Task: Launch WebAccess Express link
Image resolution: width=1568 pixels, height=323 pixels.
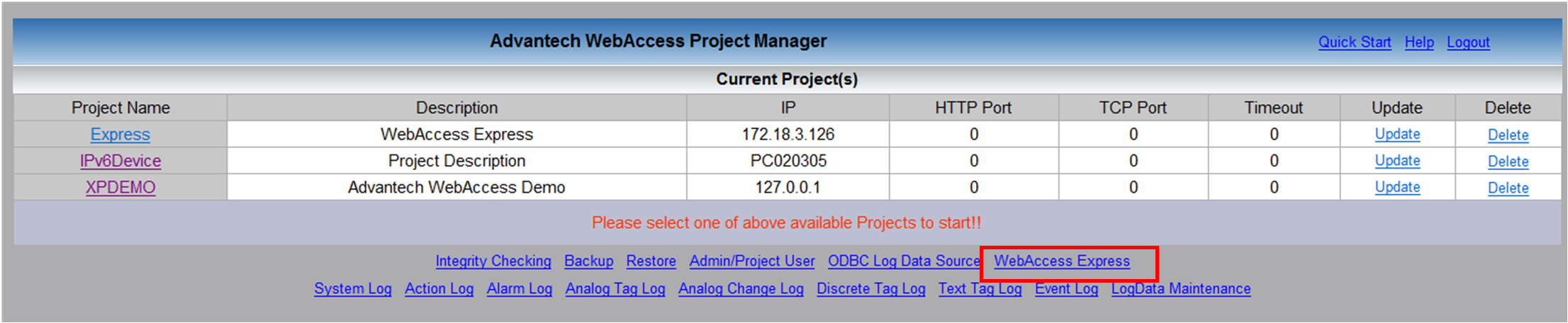Action: (1061, 261)
